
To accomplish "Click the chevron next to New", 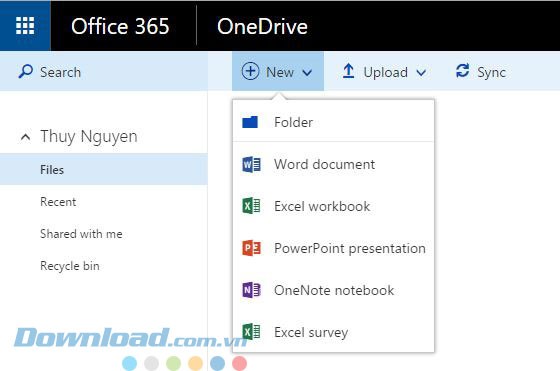I will pos(307,73).
